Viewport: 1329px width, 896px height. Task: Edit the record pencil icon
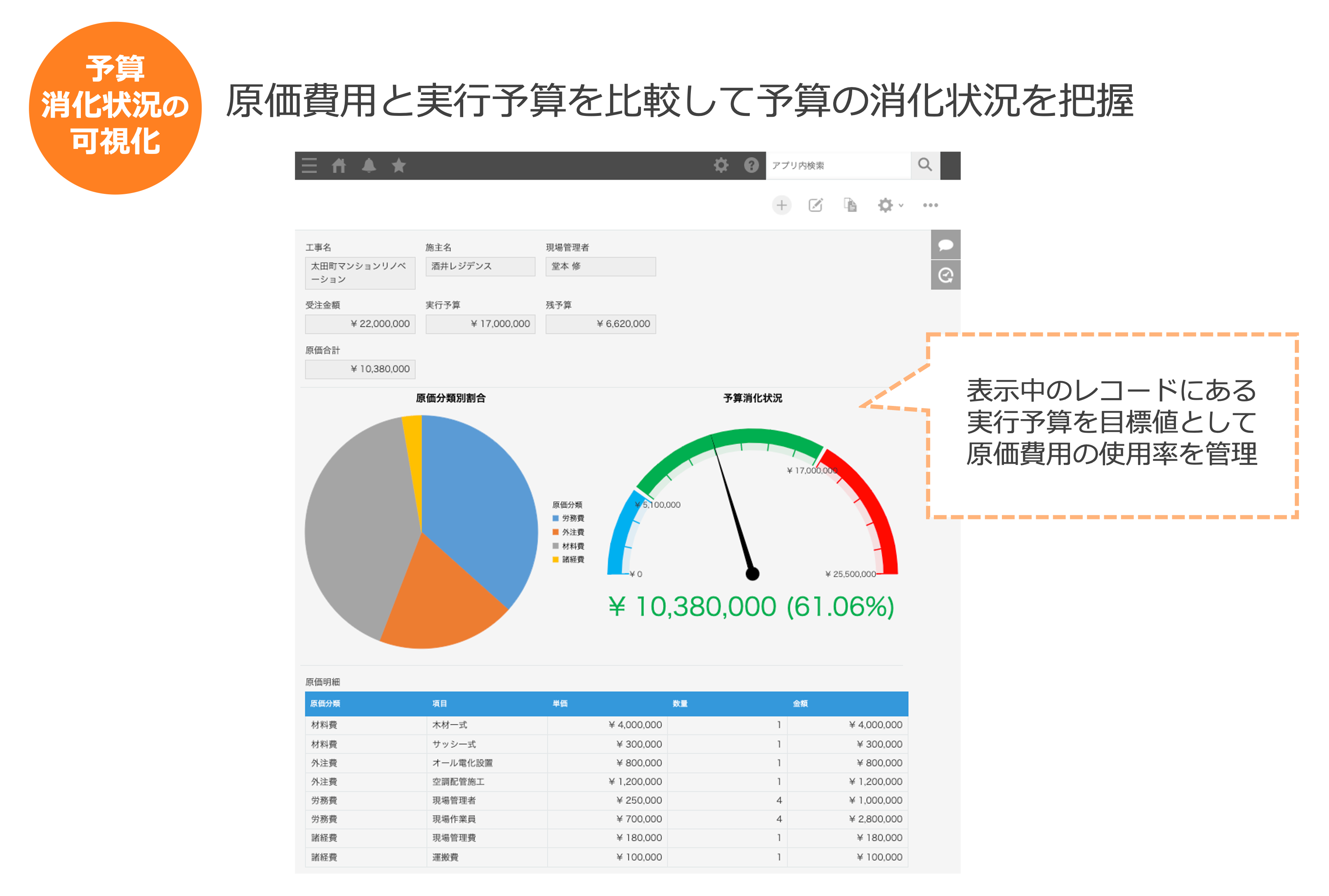[815, 205]
